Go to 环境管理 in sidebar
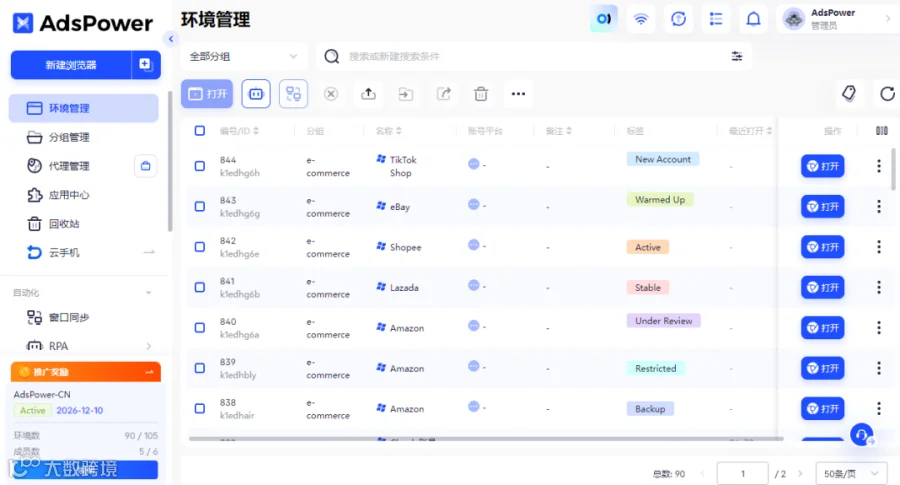The height and width of the screenshot is (485, 900). 84,108
